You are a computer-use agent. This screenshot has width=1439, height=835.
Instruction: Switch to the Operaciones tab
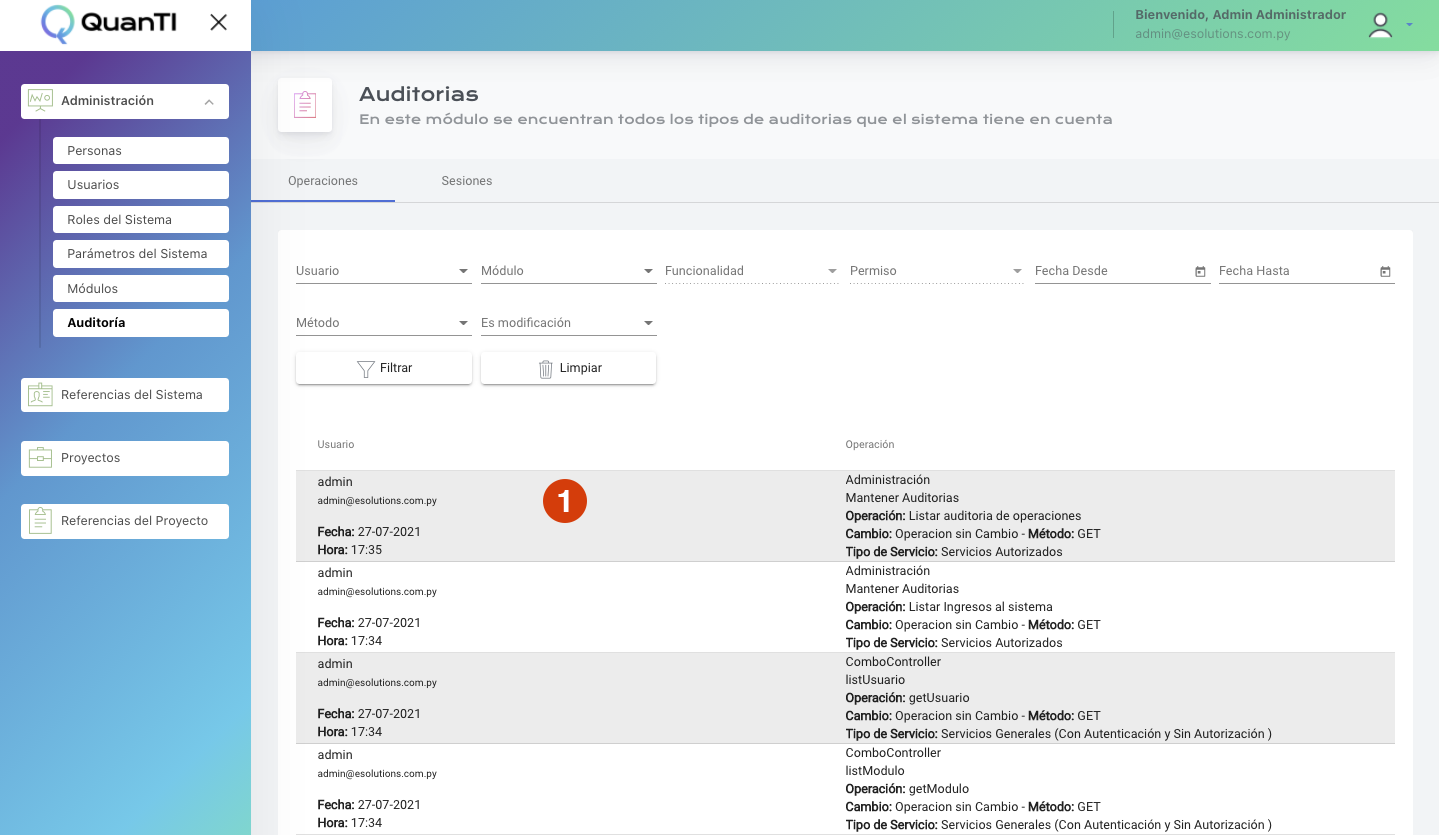click(323, 181)
